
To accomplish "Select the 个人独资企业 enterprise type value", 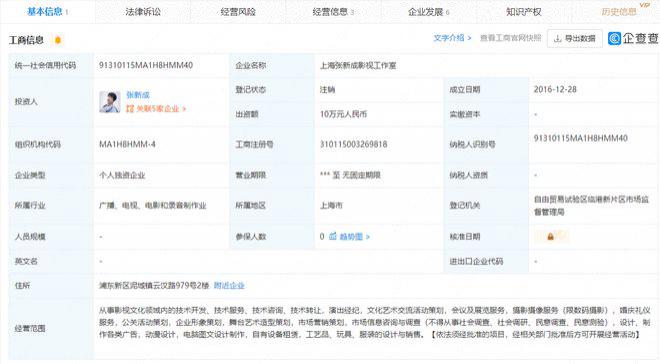I will coord(122,175).
